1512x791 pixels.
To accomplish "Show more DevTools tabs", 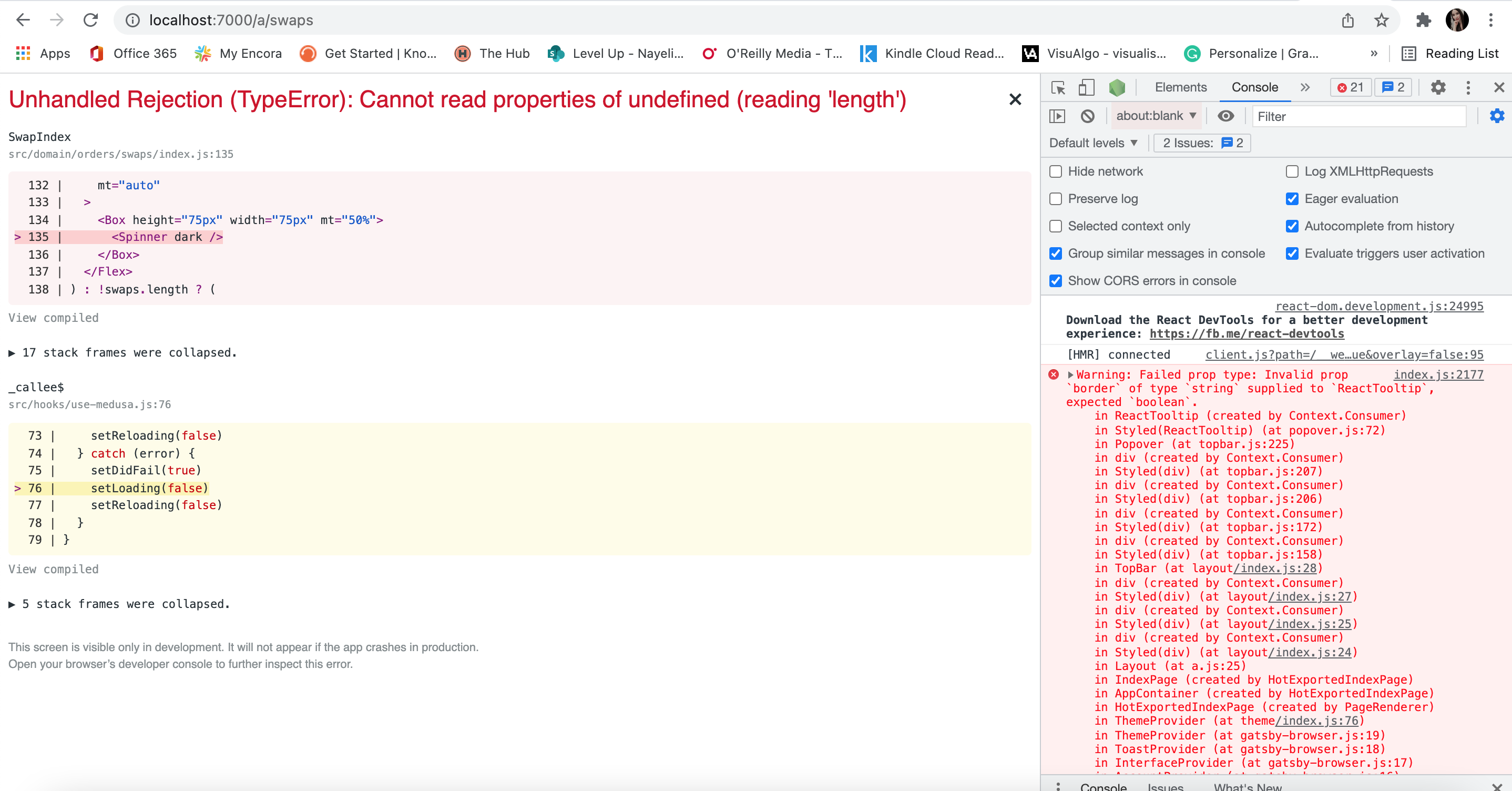I will click(1305, 87).
